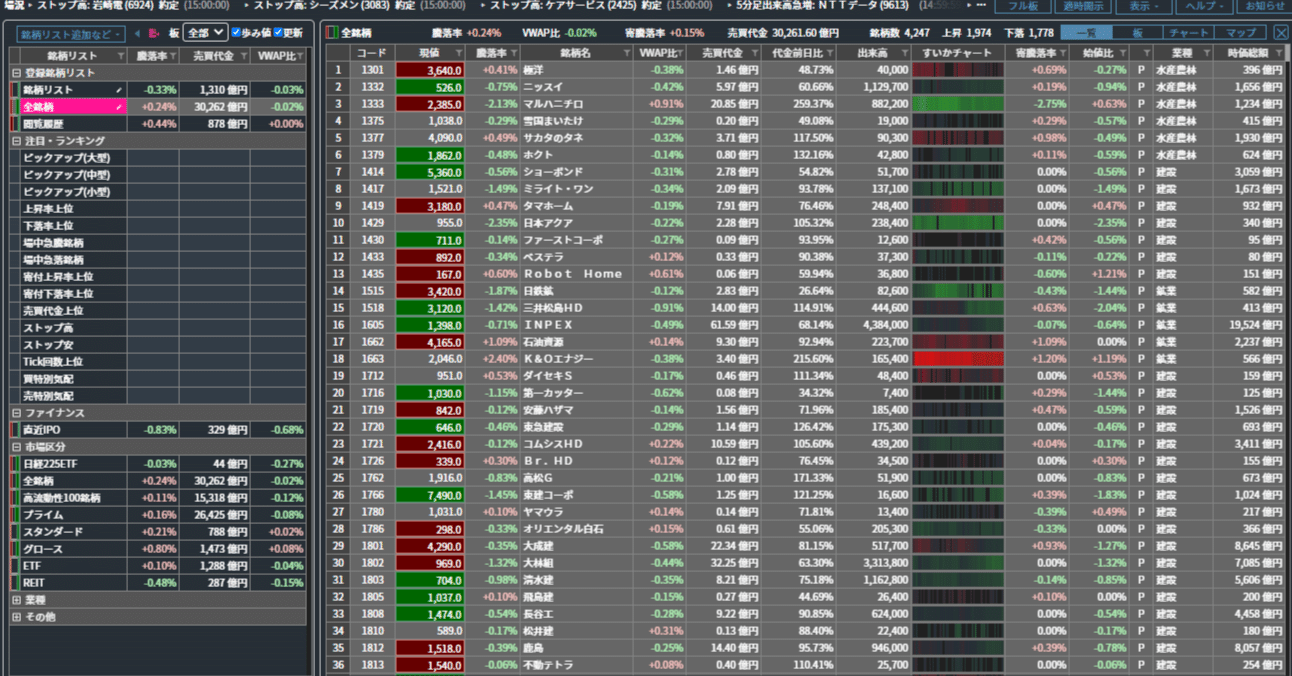Viewport: 1292px width, 676px height.
Task: Click the お知らせ button
Action: tap(1263, 6)
